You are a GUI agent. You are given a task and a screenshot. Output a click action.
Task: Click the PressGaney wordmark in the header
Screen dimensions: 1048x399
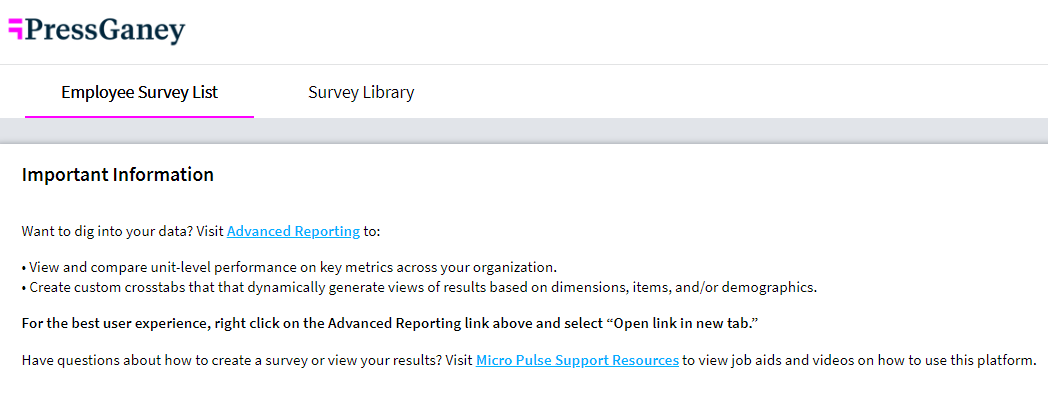point(105,31)
